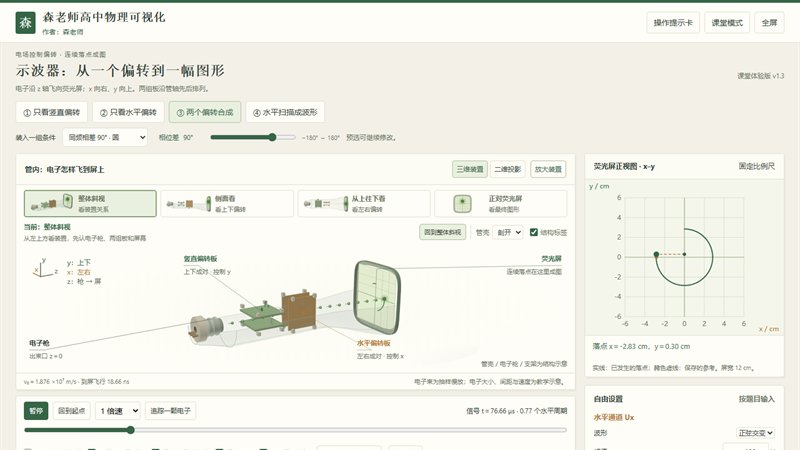The height and width of the screenshot is (450, 800).
Task: Click the 暂停 pause button
Action: 36,411
